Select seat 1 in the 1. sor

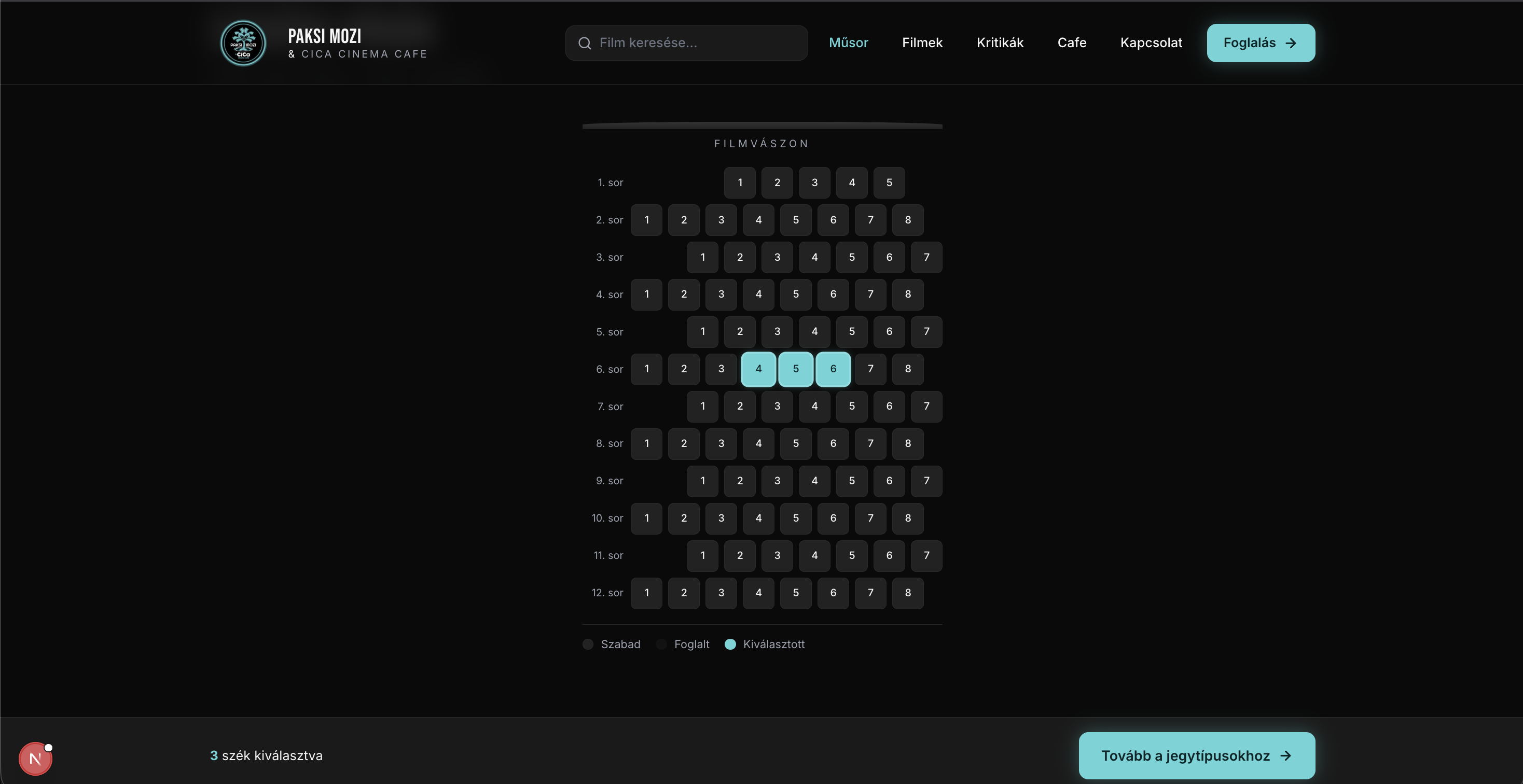[x=740, y=183]
